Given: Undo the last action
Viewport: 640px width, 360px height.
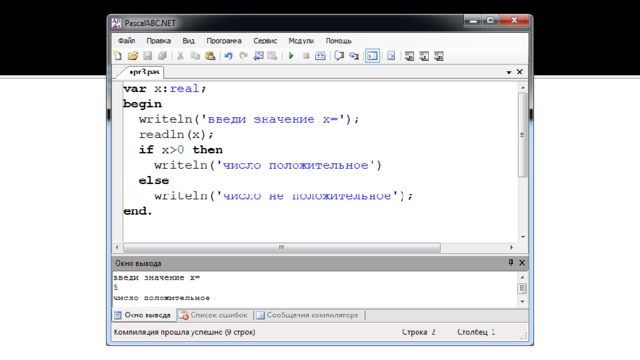Looking at the screenshot, I should 229,56.
